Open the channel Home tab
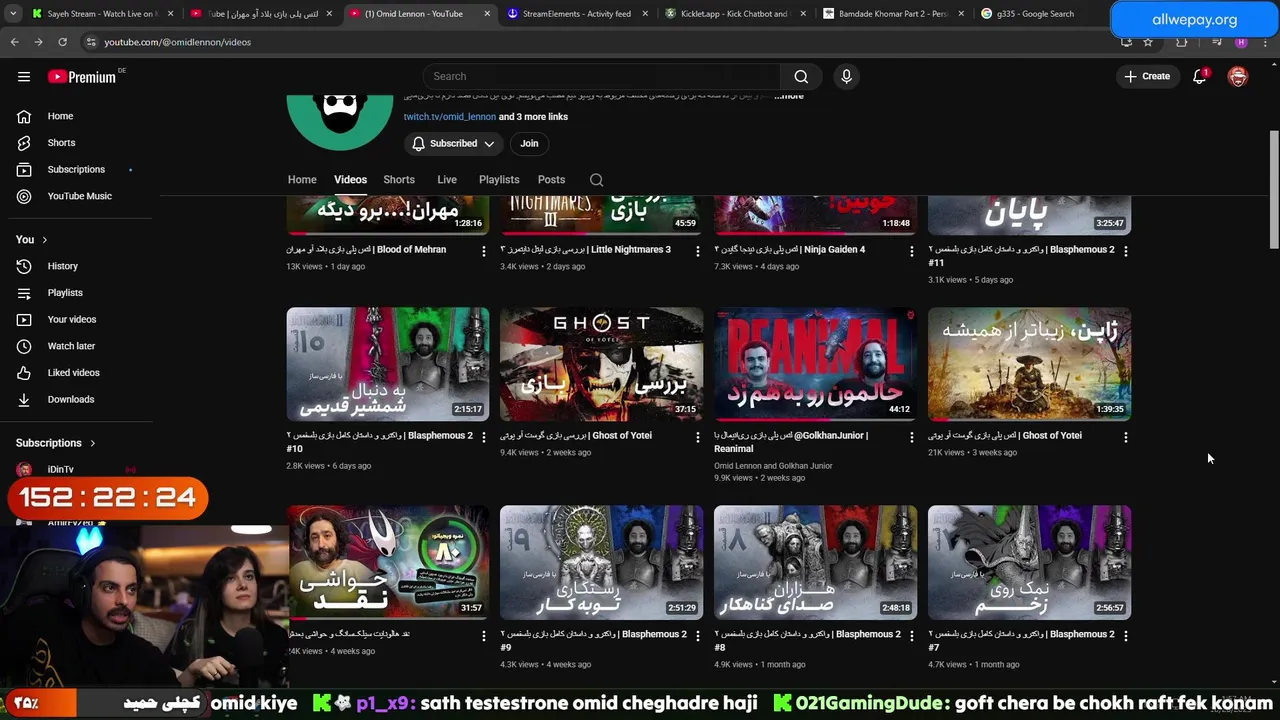The width and height of the screenshot is (1280, 720). point(302,180)
